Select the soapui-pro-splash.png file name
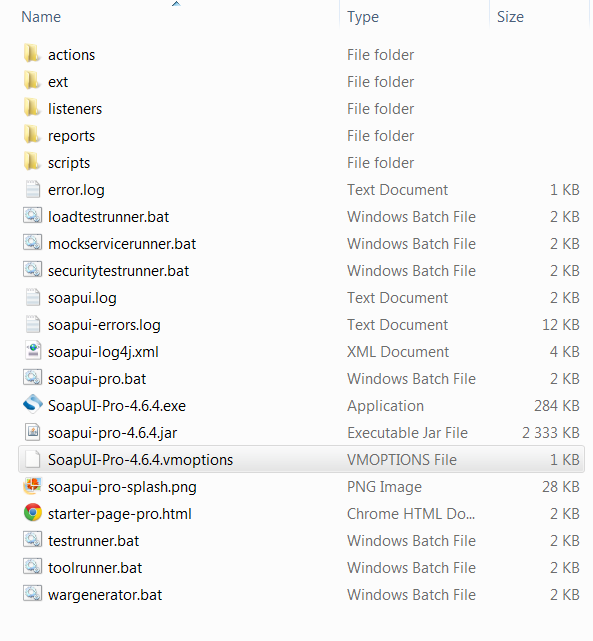 (x=122, y=487)
